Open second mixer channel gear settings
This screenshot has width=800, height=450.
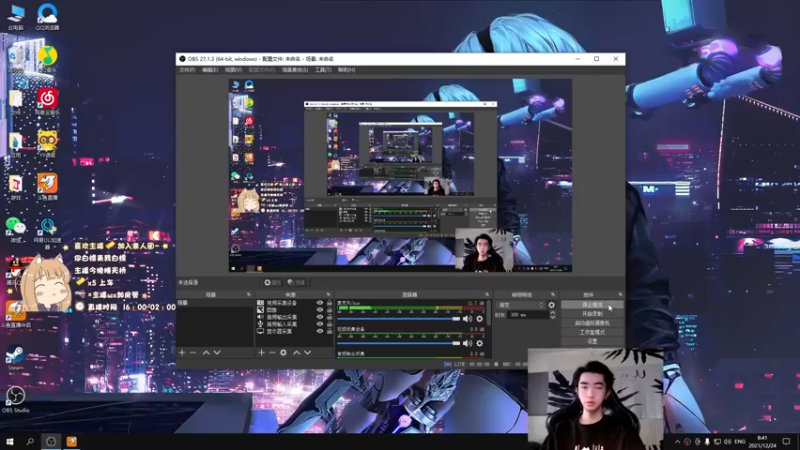point(480,343)
